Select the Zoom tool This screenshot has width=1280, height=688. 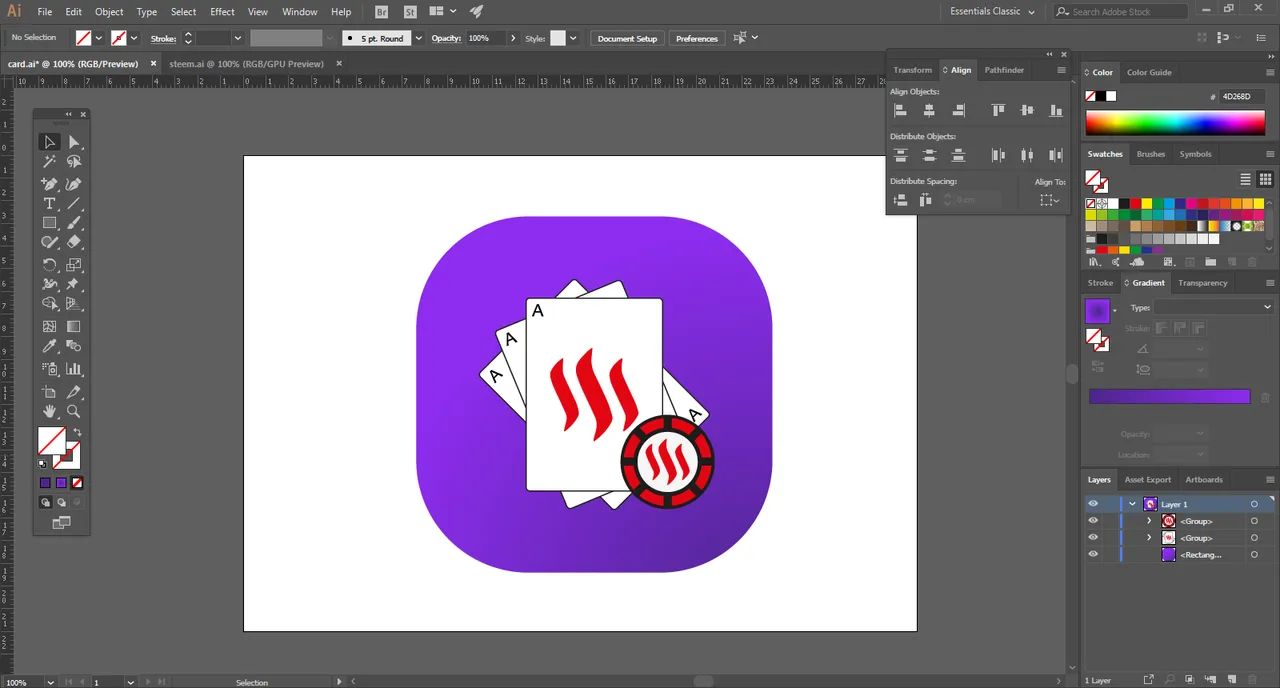[x=74, y=411]
